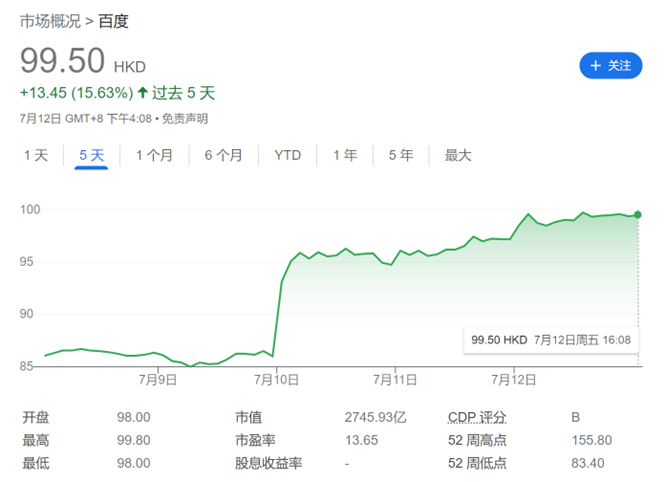
Task: Click the 100 y-axis label
Action: pyautogui.click(x=30, y=209)
